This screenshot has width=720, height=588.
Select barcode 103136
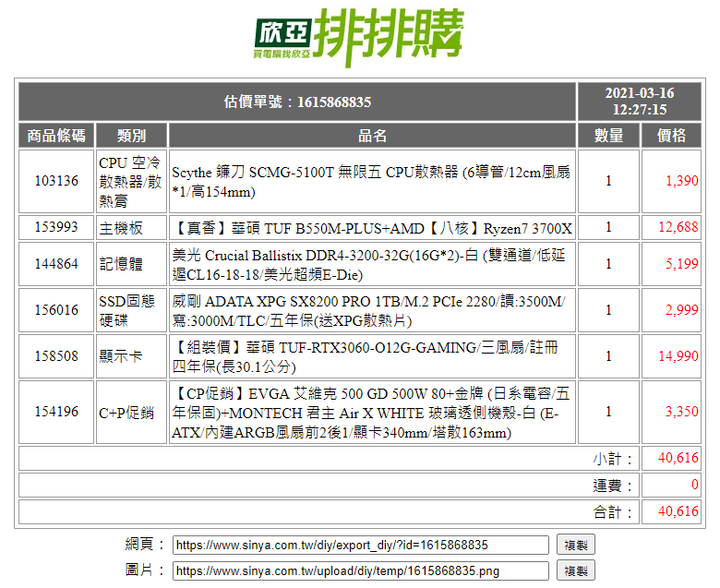(56, 181)
